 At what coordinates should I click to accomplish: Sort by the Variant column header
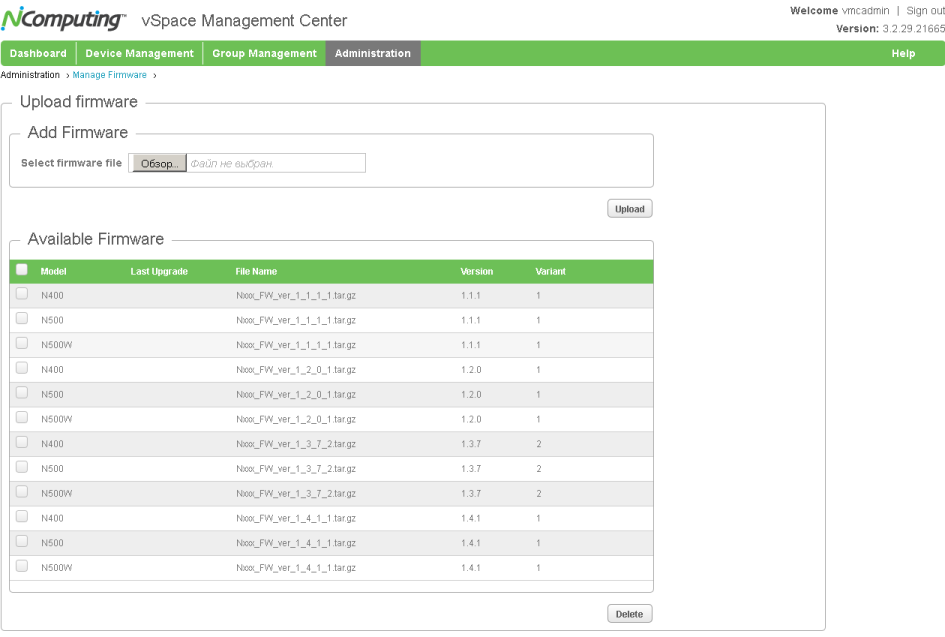[550, 271]
